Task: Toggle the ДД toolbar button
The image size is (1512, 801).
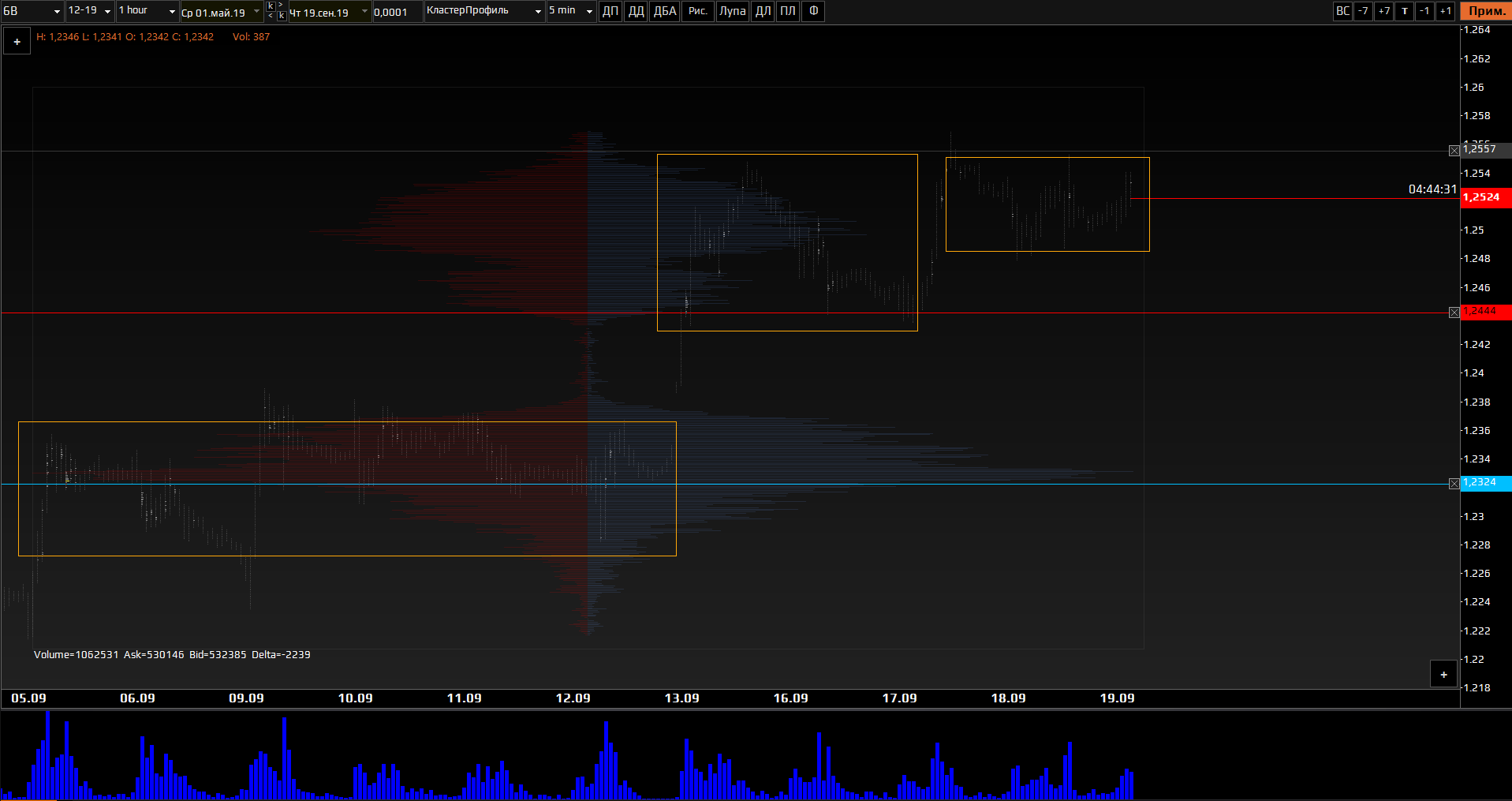Action: 636,11
